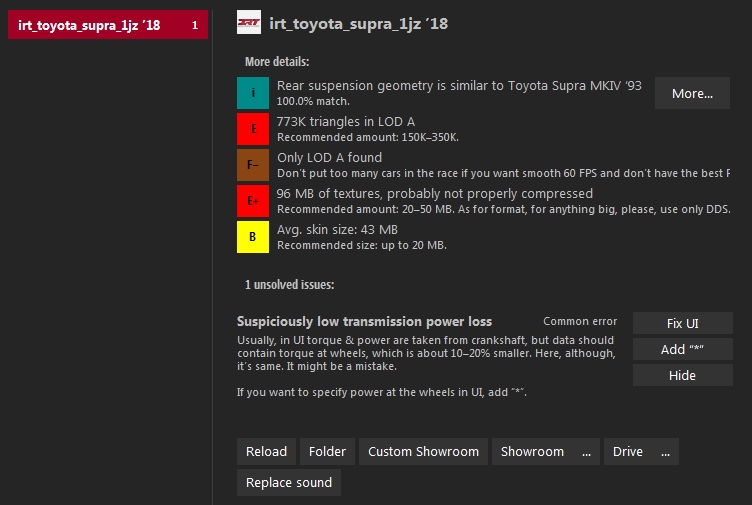This screenshot has height=505, width=752.
Task: Launch Custom Showroom
Action: (423, 451)
